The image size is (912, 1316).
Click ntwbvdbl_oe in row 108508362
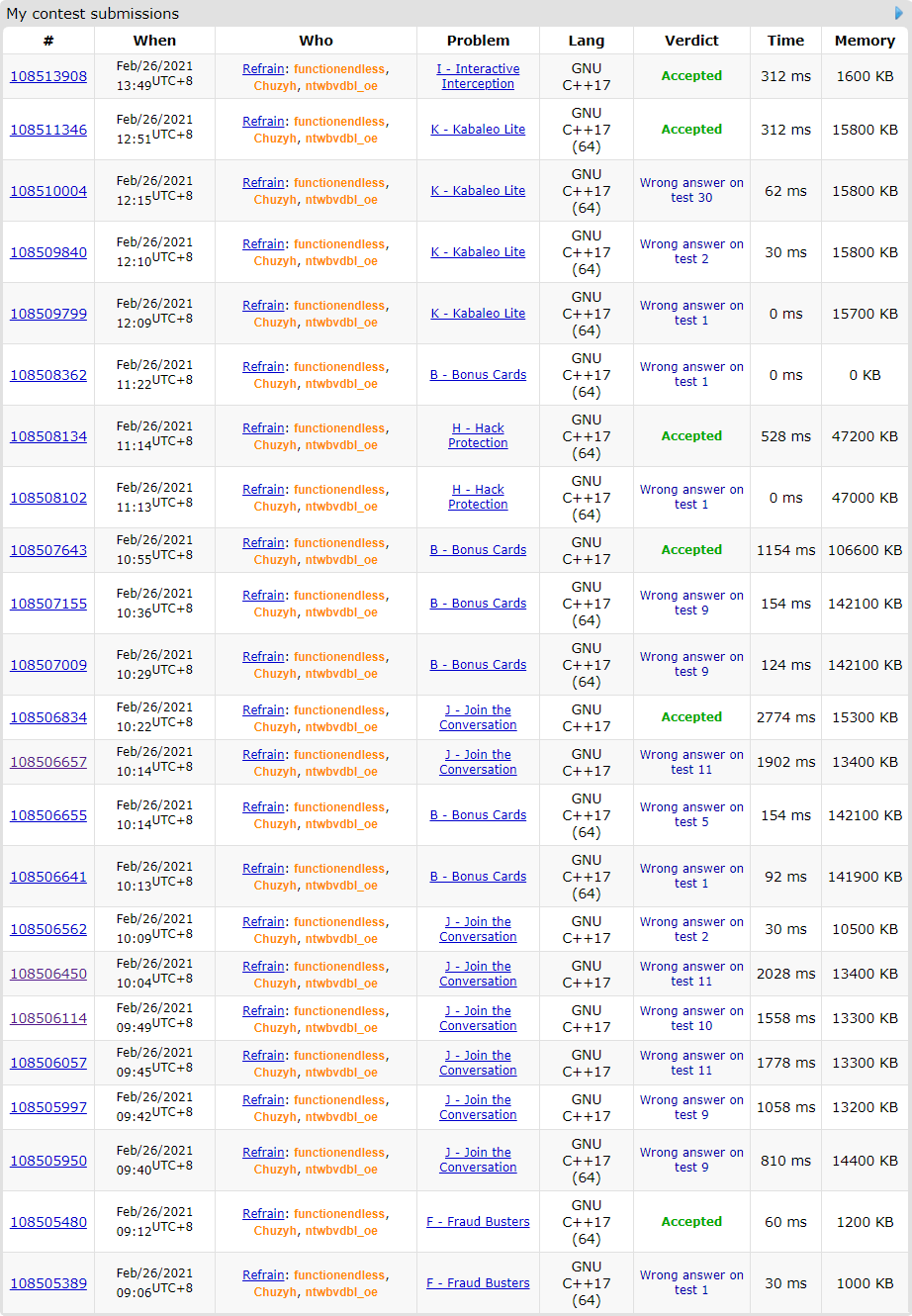click(x=341, y=384)
